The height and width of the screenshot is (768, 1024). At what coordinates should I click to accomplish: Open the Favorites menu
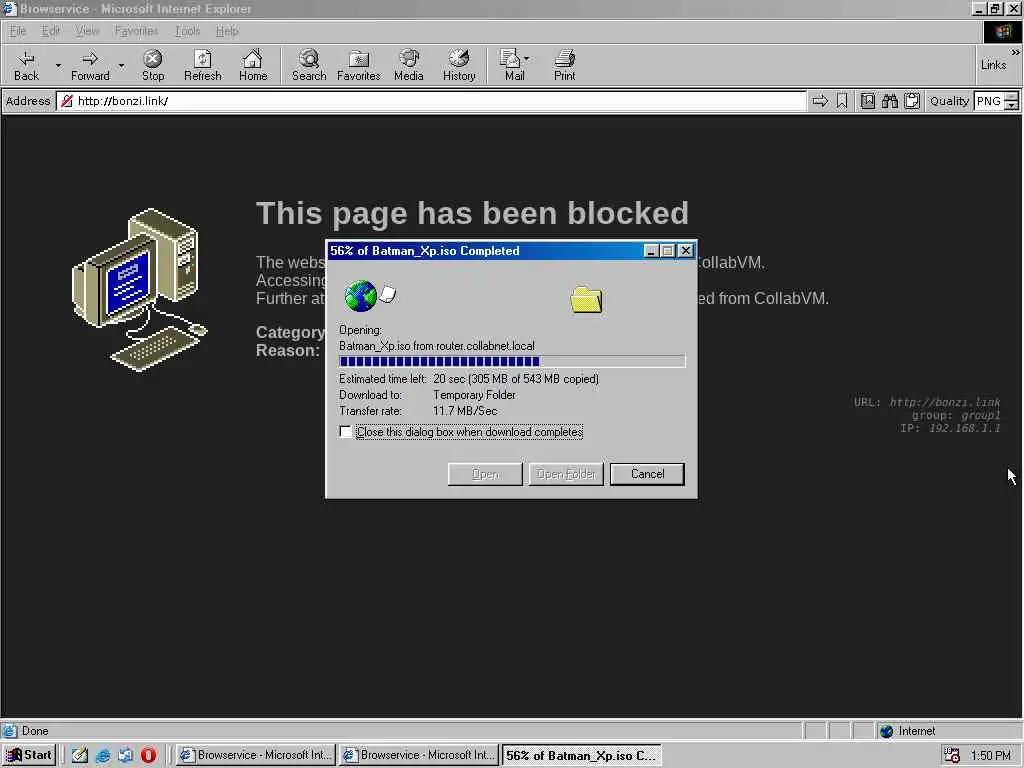tap(136, 31)
